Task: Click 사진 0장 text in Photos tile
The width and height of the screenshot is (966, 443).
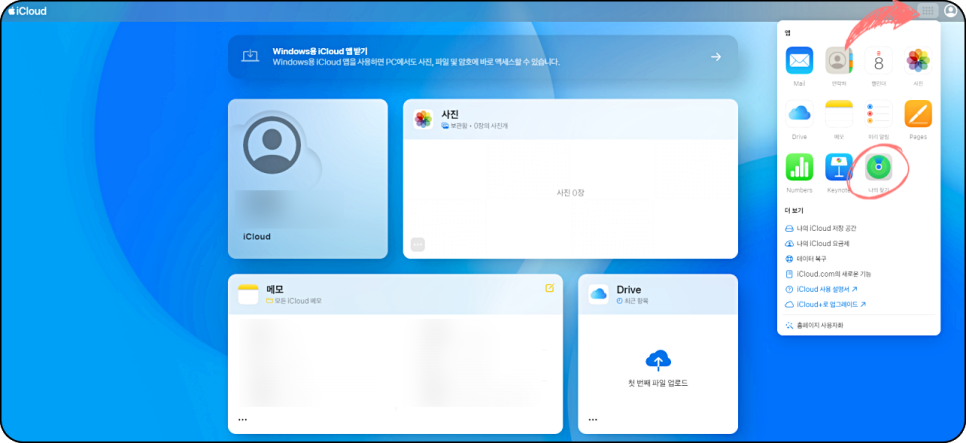Action: 570,193
